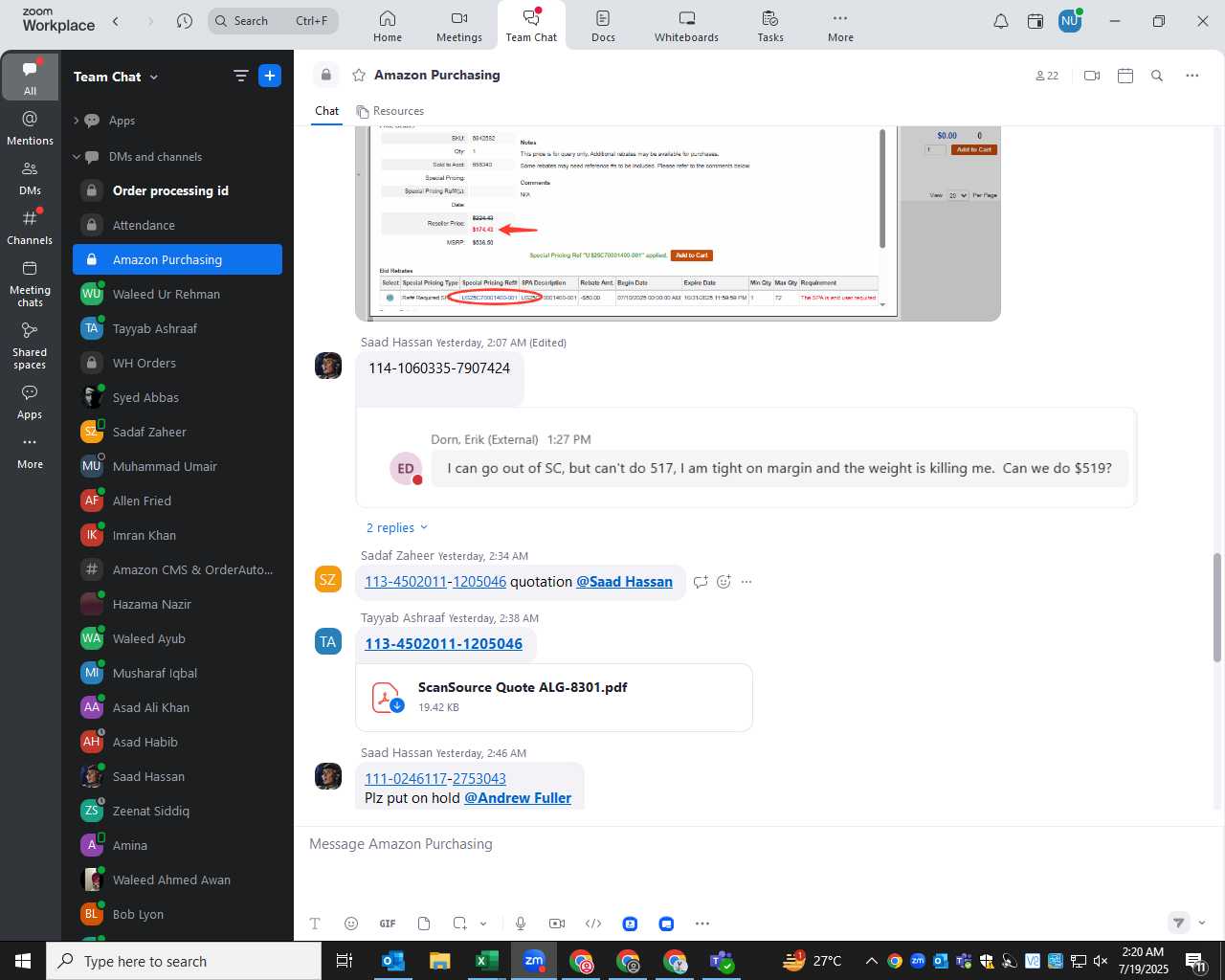This screenshot has width=1225, height=980.
Task: Click the history clock icon
Action: (x=185, y=21)
